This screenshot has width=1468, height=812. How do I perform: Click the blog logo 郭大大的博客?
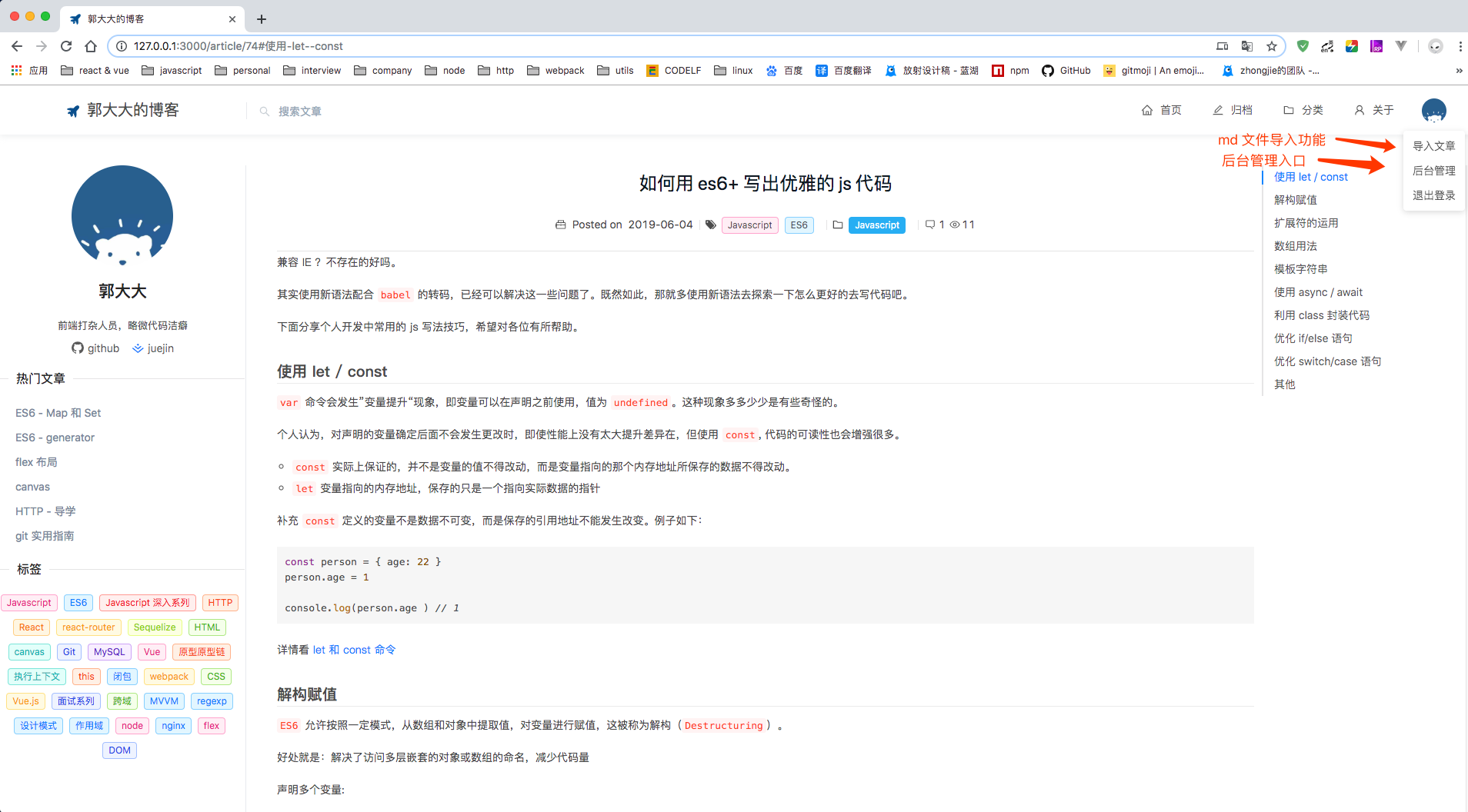click(123, 111)
